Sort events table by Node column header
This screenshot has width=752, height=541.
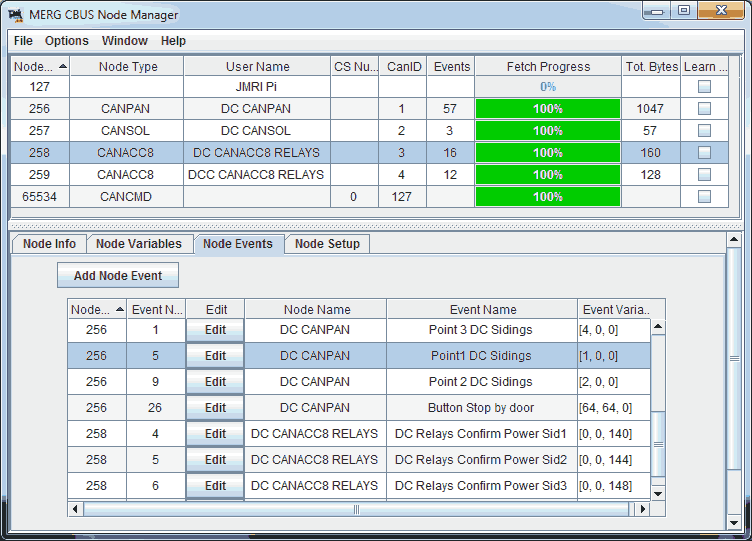[97, 310]
